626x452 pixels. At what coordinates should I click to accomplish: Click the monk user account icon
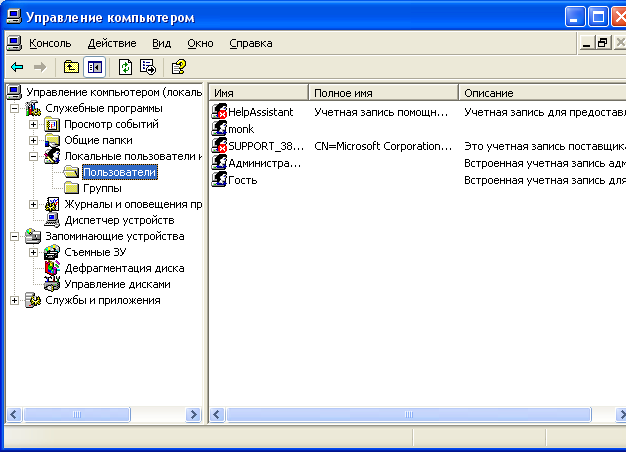point(219,129)
